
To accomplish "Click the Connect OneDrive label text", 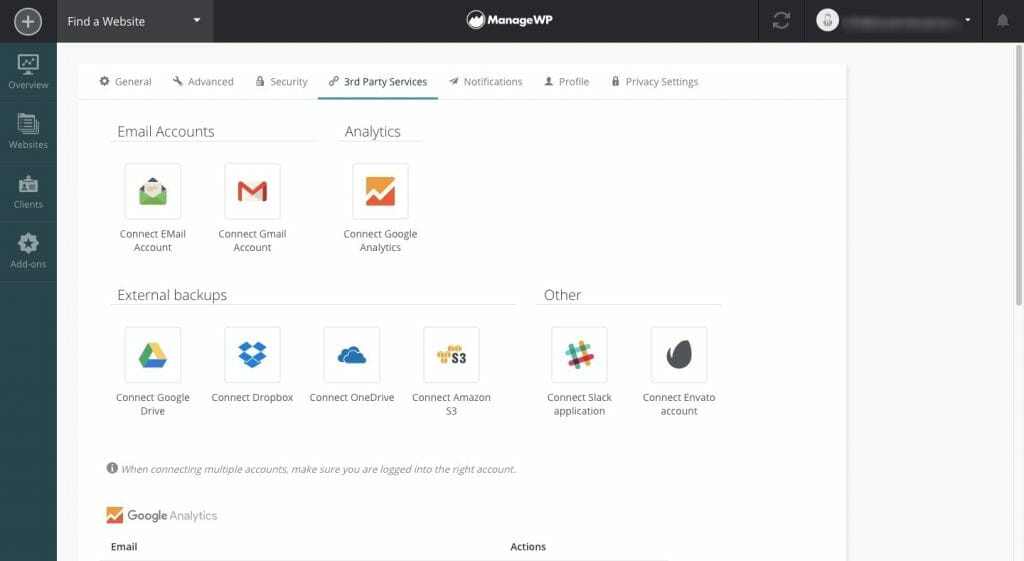I will (351, 397).
